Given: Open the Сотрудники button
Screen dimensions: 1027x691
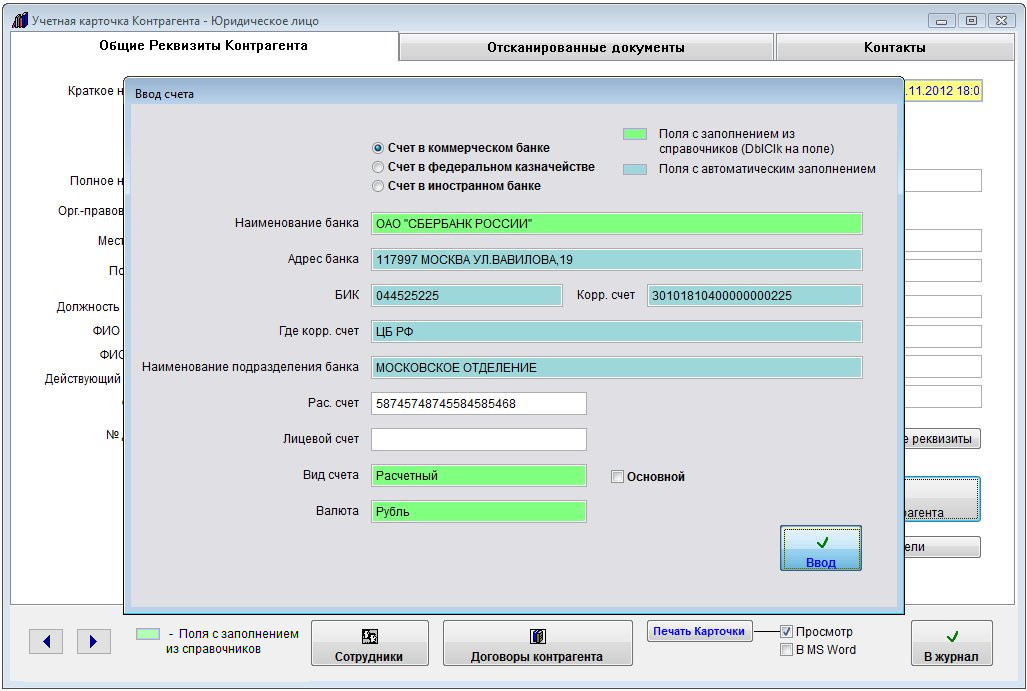Looking at the screenshot, I should pyautogui.click(x=369, y=643).
